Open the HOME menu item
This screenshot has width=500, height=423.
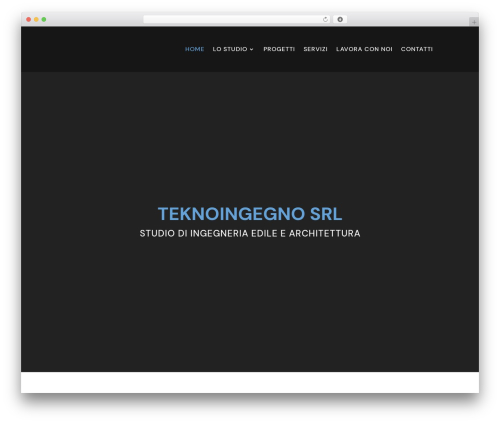pyautogui.click(x=194, y=49)
